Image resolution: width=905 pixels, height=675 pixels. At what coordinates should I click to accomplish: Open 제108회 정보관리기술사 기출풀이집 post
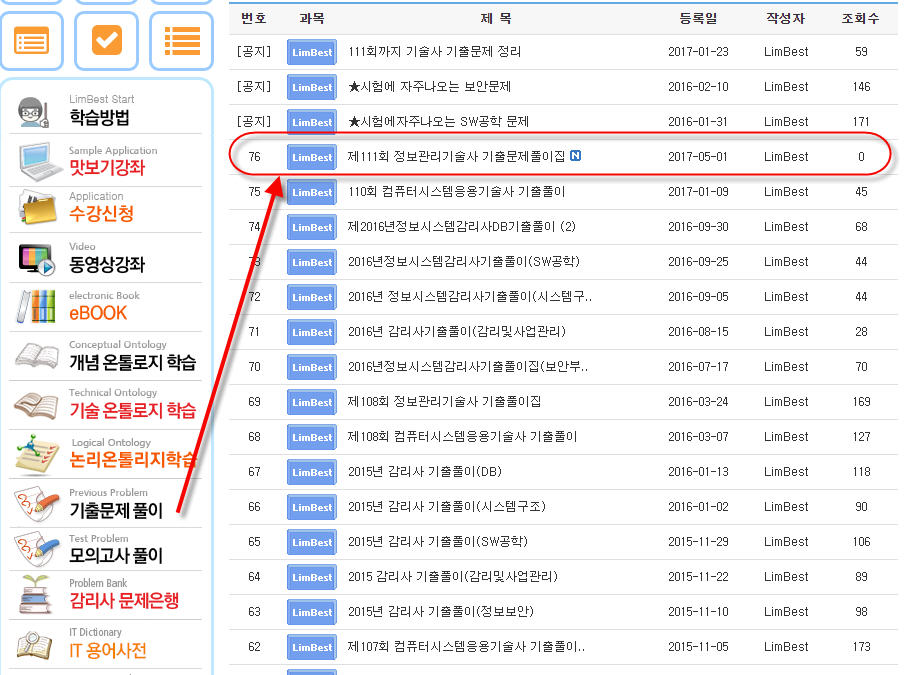pyautogui.click(x=444, y=402)
